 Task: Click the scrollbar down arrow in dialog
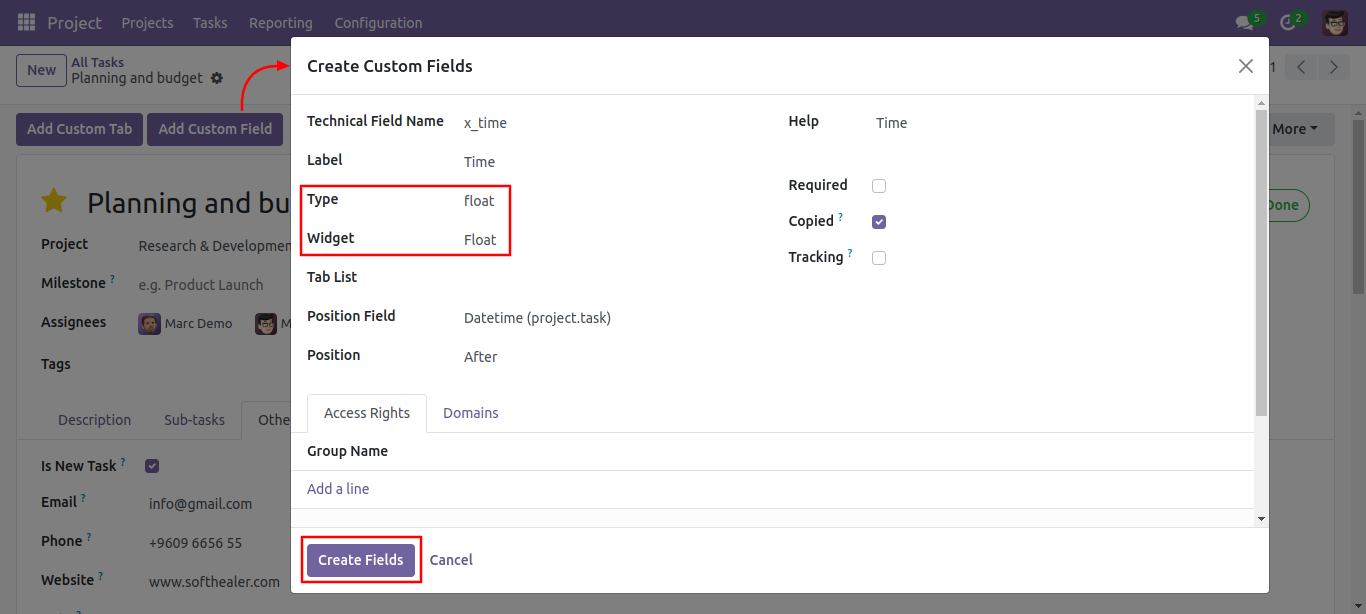click(x=1261, y=519)
